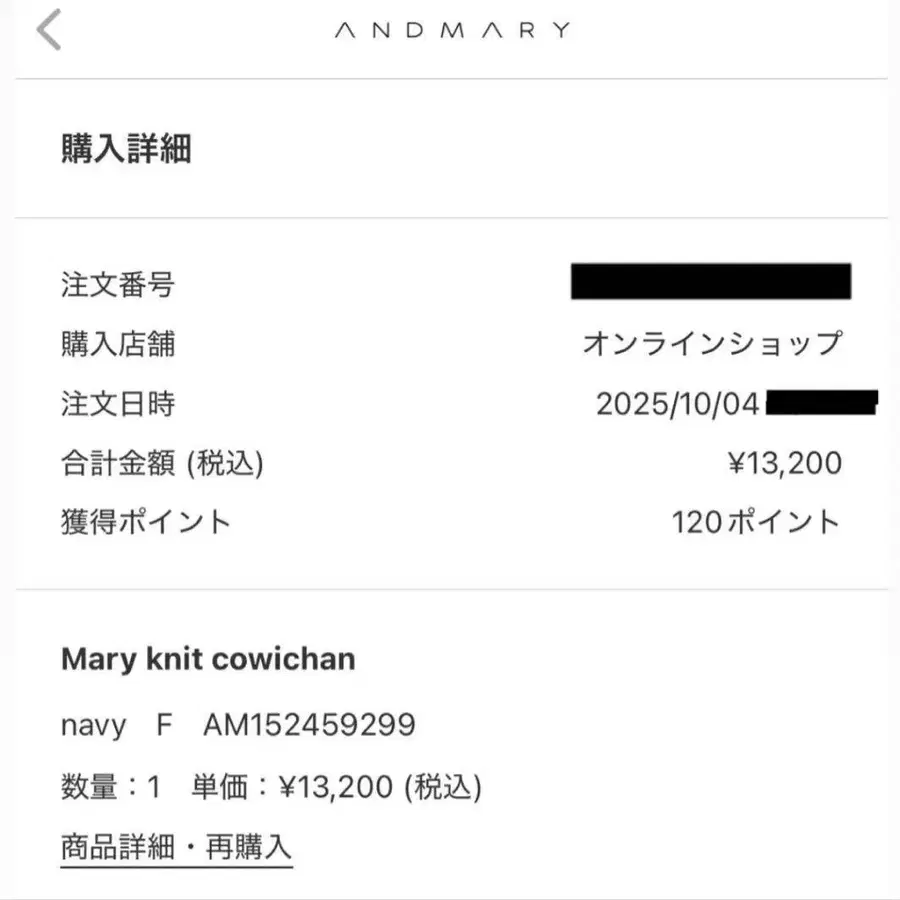Click the 獲得ポイント label
This screenshot has width=900, height=900.
tap(146, 522)
